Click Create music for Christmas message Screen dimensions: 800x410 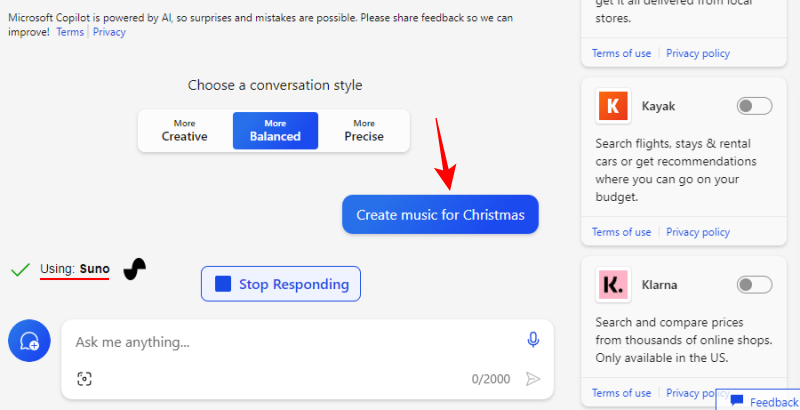[440, 215]
